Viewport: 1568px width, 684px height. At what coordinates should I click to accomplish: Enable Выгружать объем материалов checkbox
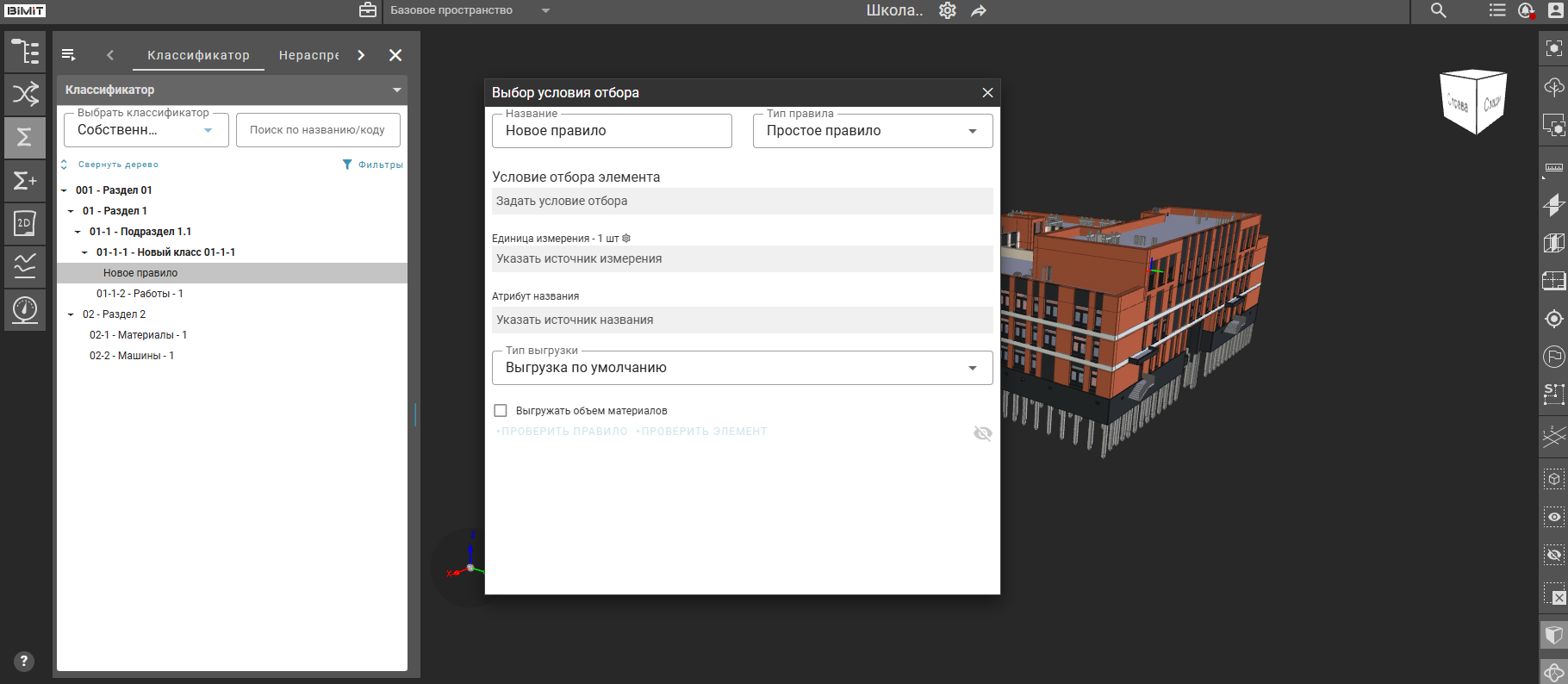click(501, 411)
